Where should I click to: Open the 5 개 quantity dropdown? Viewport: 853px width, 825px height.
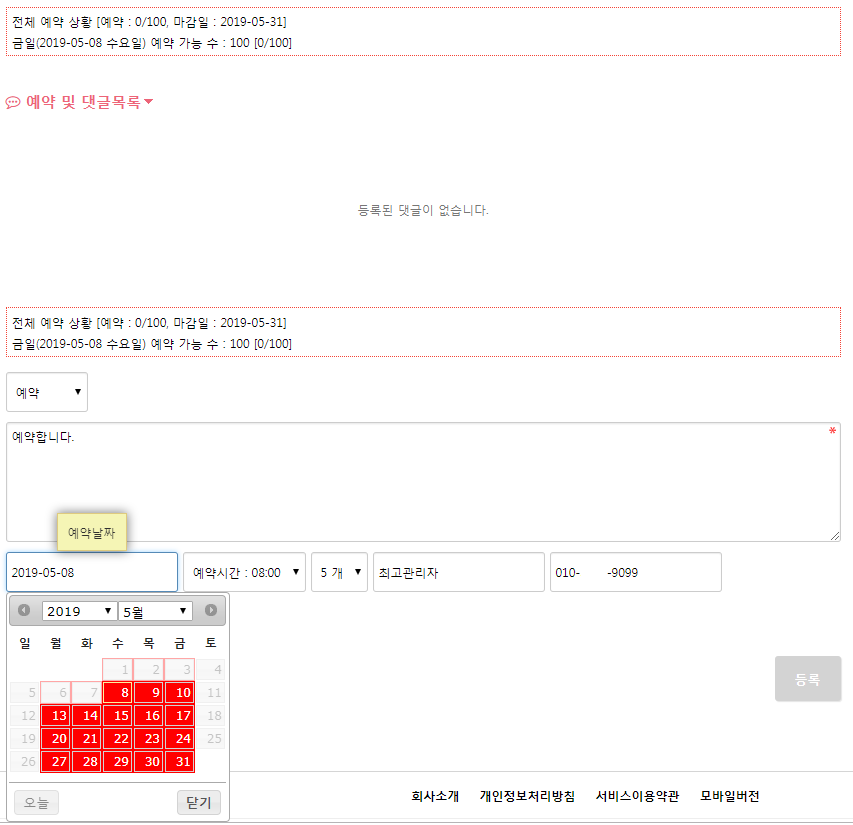click(x=339, y=573)
